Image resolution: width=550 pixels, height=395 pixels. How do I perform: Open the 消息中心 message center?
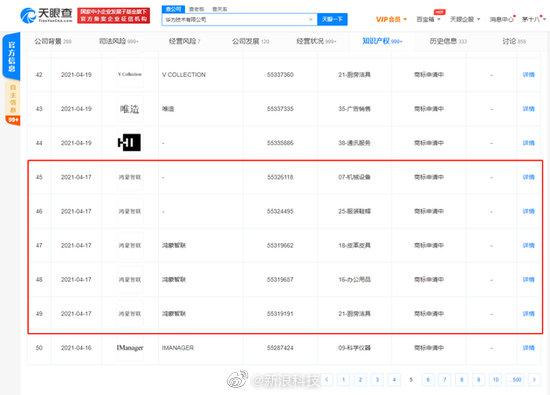coord(502,19)
